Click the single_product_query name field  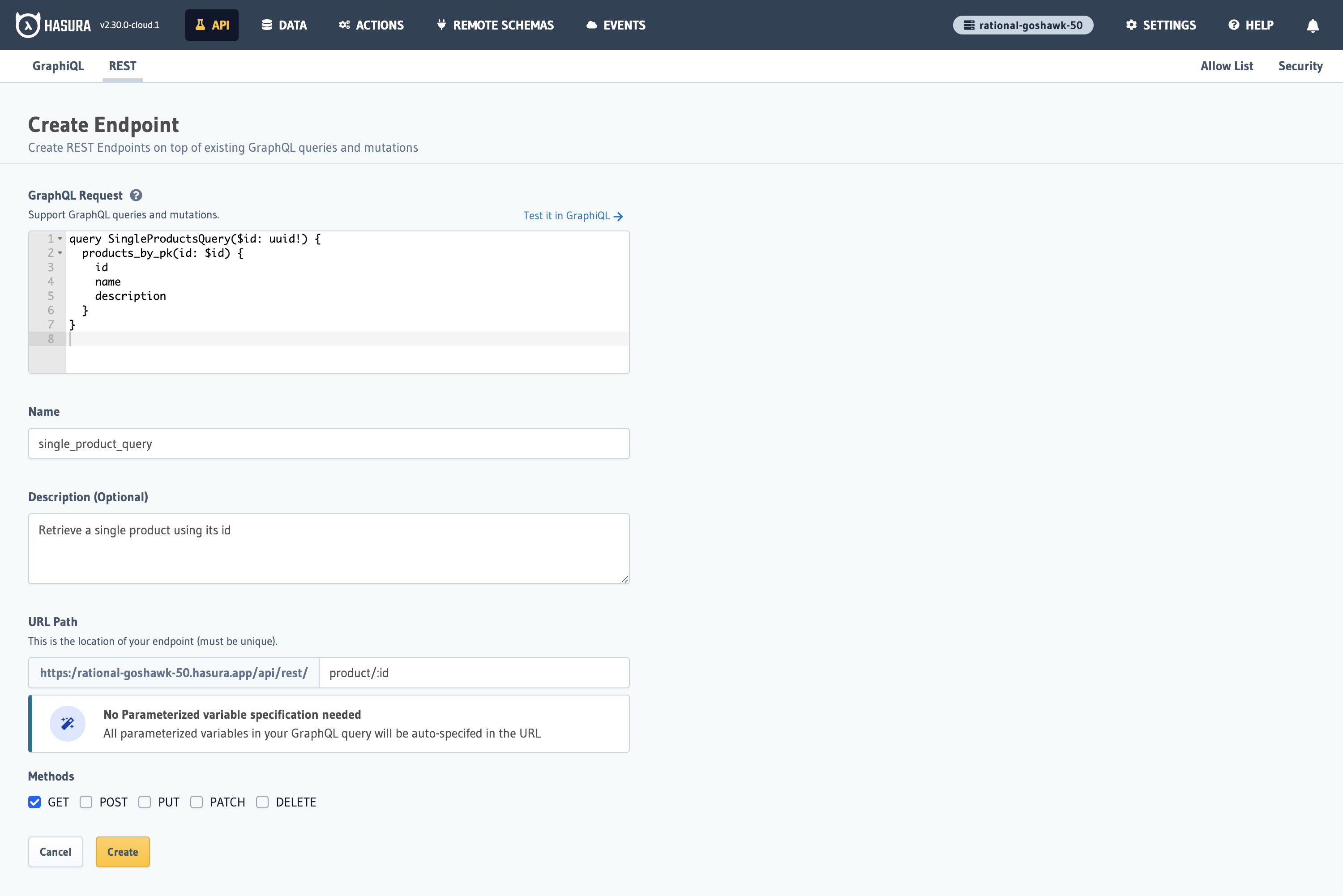[329, 444]
